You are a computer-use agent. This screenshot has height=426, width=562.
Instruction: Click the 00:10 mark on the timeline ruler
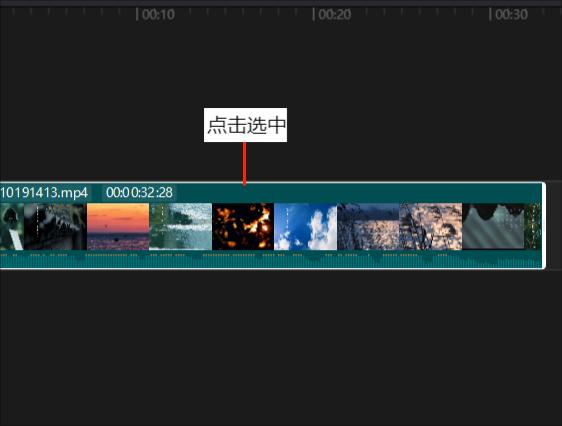coord(156,15)
